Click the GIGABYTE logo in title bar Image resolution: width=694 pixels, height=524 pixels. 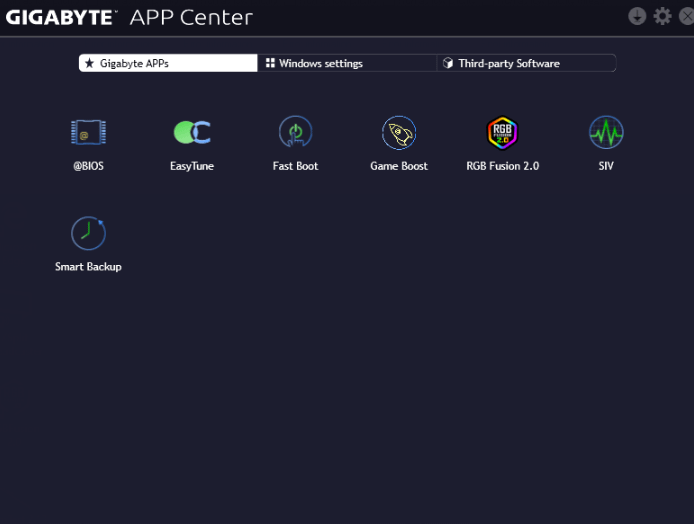62,17
